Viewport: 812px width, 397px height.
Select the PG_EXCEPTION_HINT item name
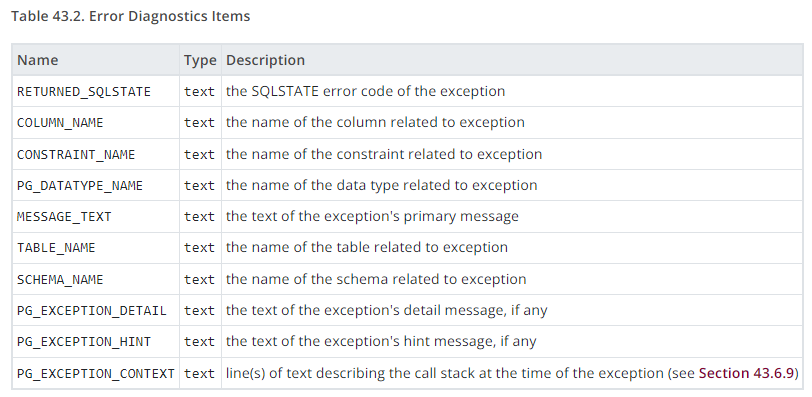[84, 342]
